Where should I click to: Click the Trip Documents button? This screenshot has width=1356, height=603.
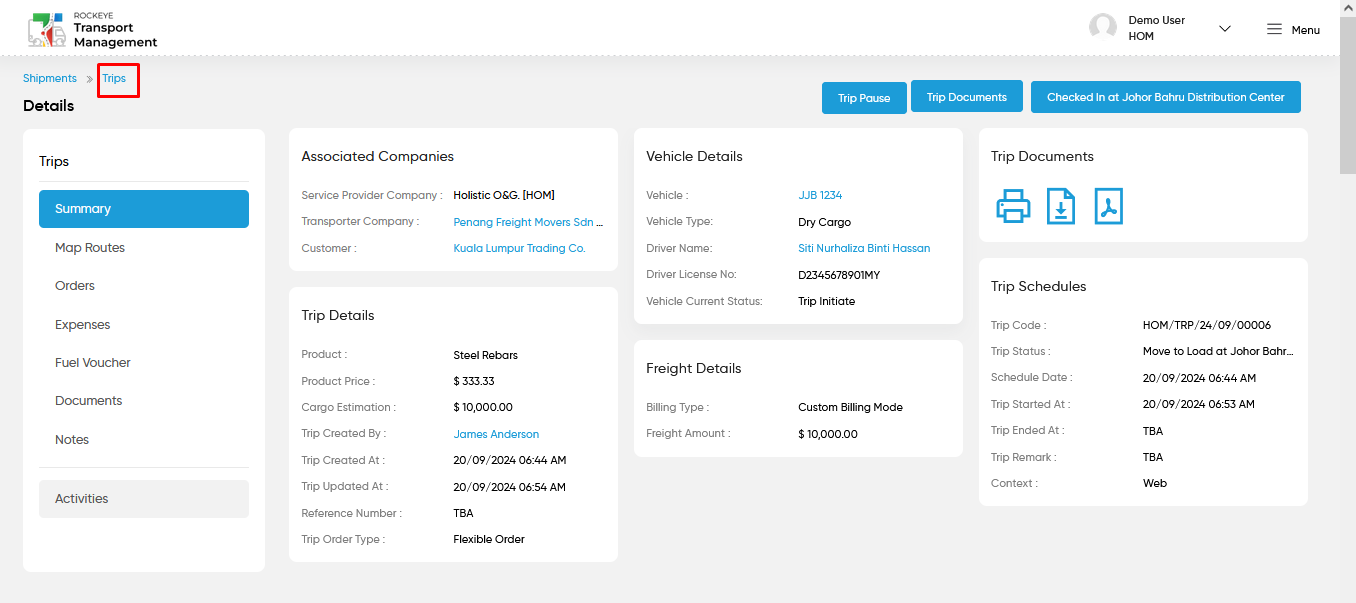tap(967, 97)
